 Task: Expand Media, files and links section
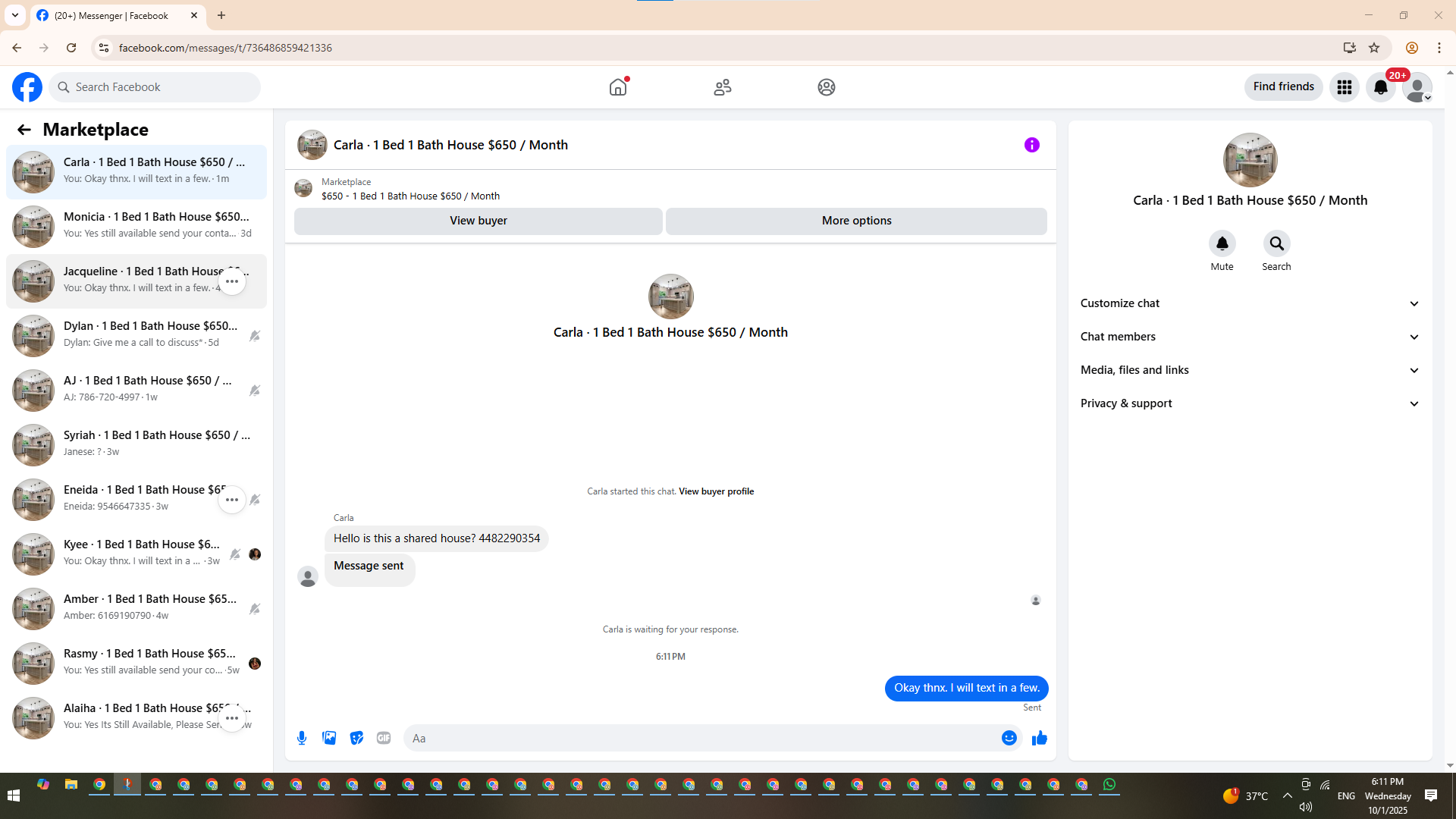[1250, 370]
